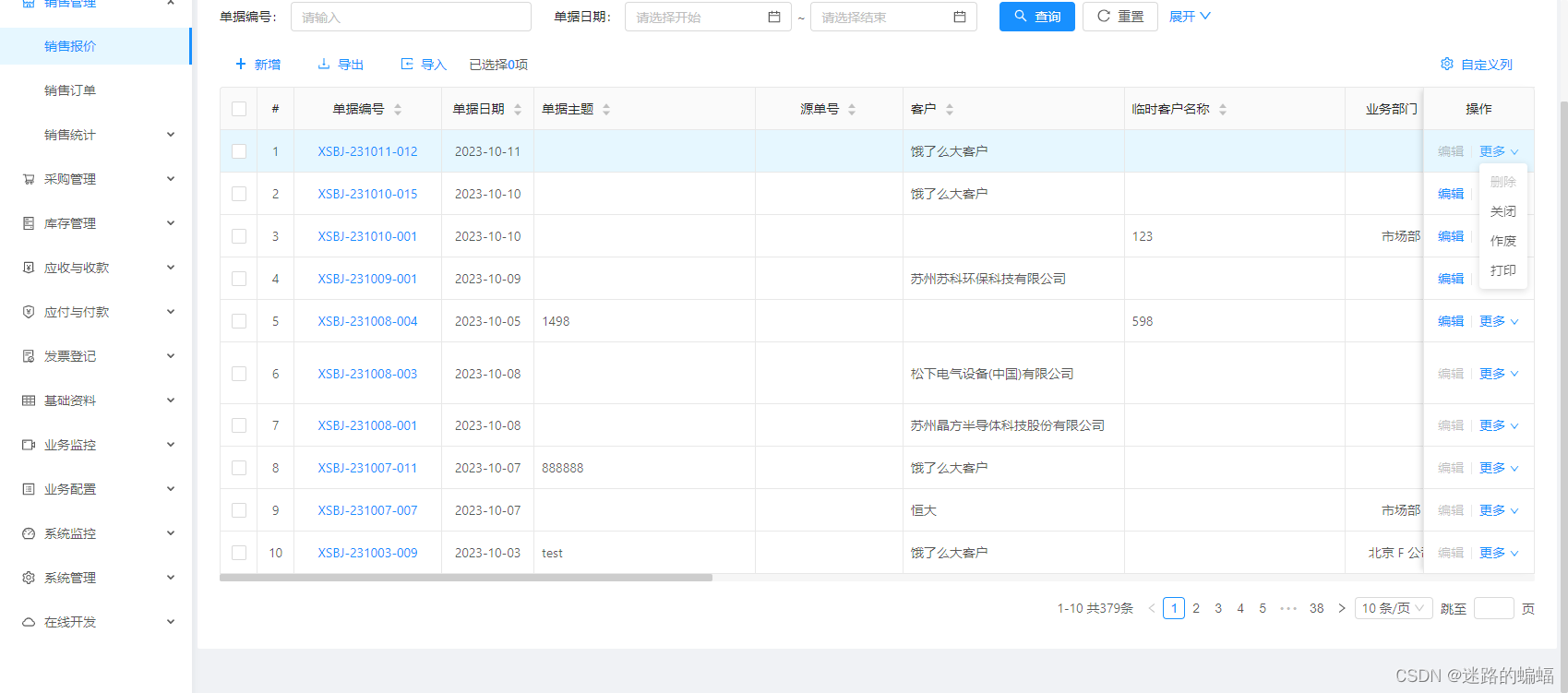
Task: Focus the 跳至 page jump input
Action: point(1494,608)
